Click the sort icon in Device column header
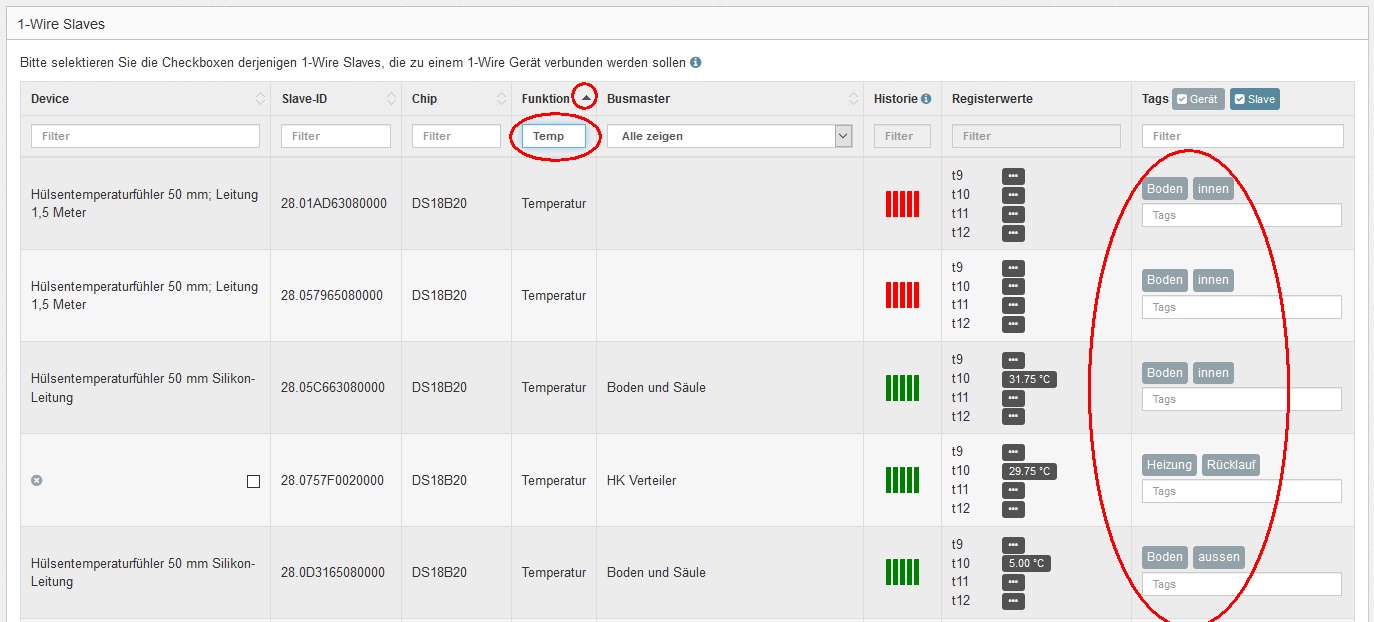This screenshot has width=1374, height=622. [x=260, y=99]
